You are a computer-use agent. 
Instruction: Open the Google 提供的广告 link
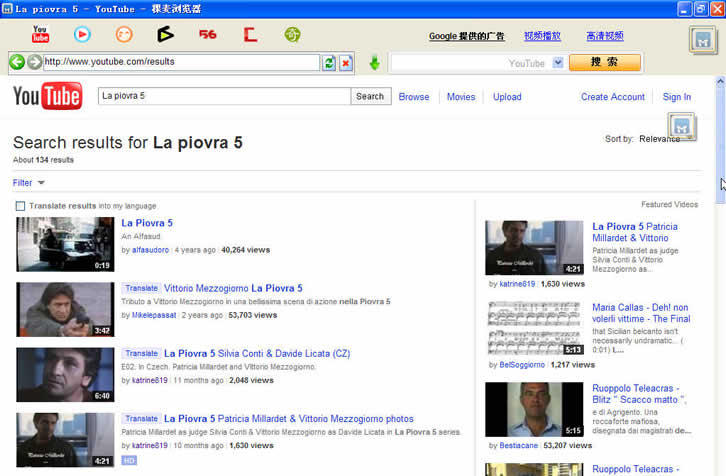point(466,36)
